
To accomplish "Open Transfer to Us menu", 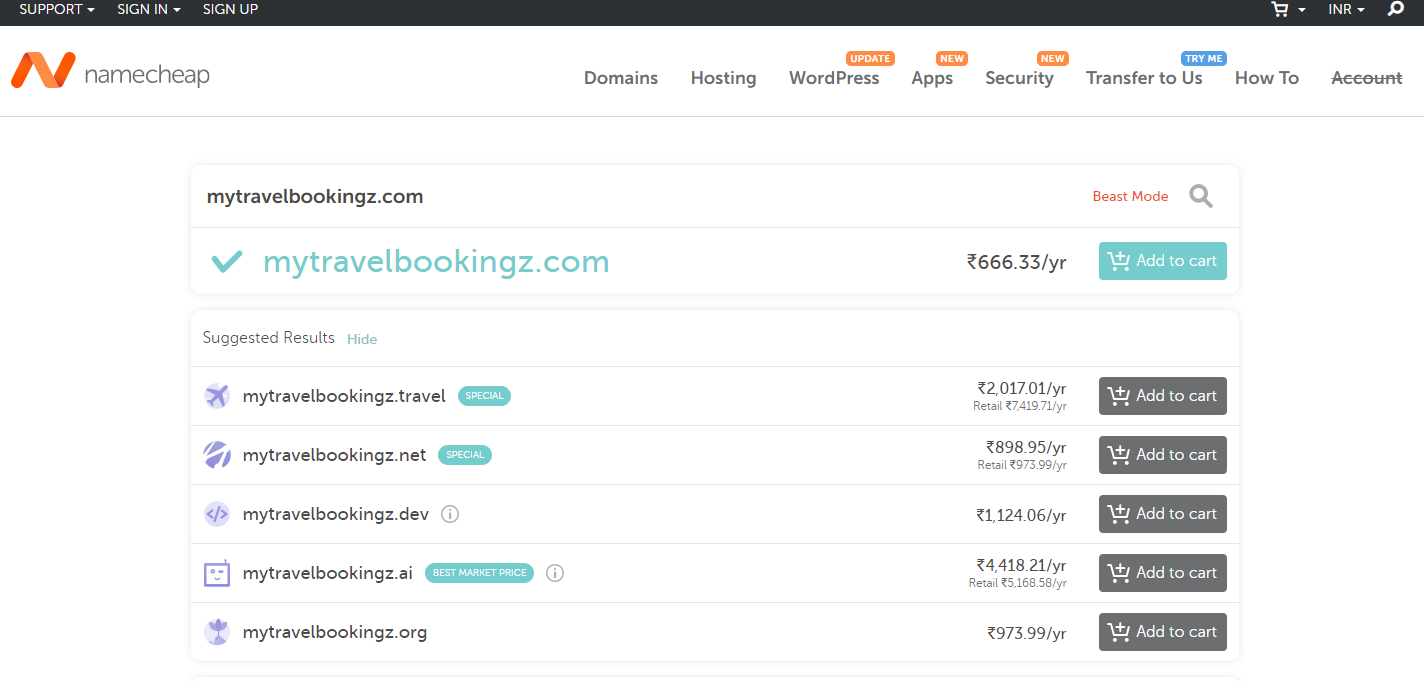I will (1144, 78).
